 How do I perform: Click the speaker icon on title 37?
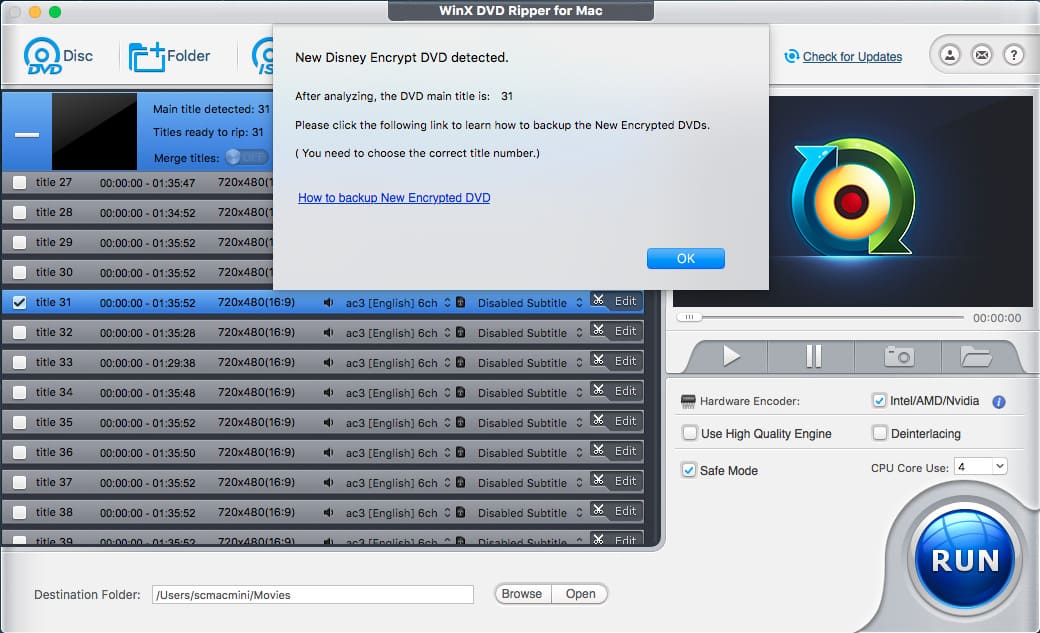pyautogui.click(x=328, y=482)
